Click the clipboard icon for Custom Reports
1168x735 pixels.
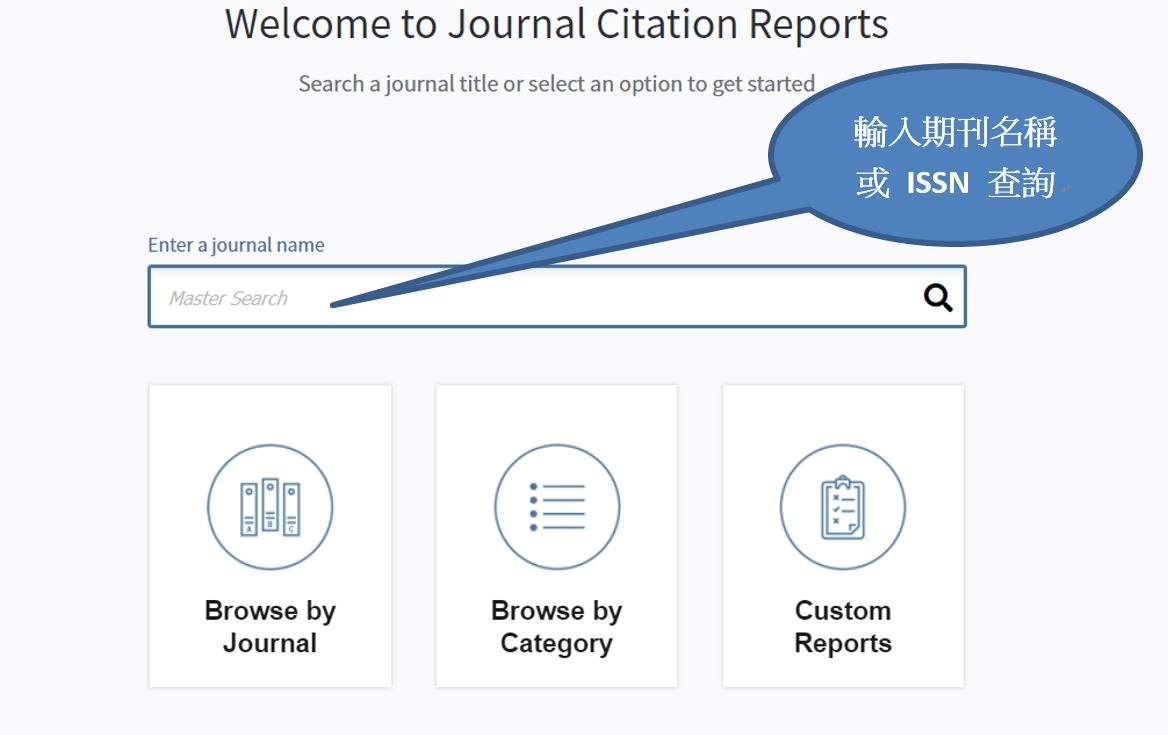tap(842, 507)
